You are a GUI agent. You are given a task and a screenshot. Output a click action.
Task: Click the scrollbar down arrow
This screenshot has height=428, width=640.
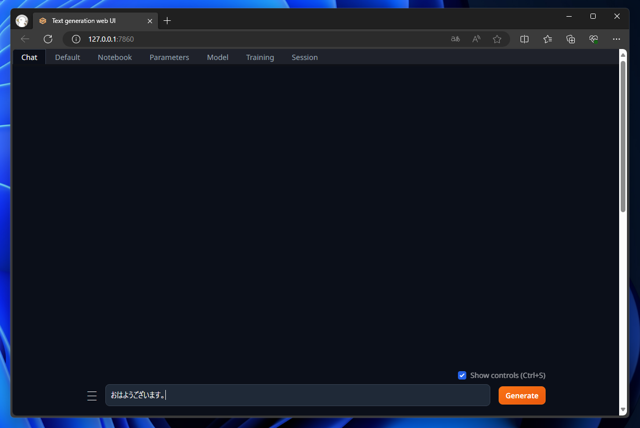623,410
